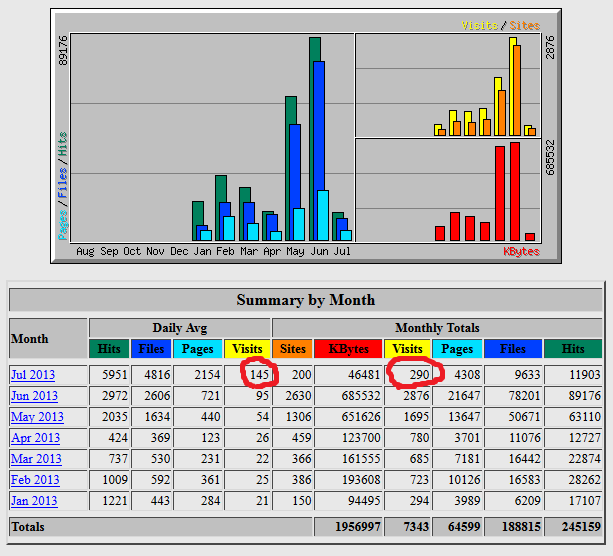Click Jul 2013 daily hits value 5951
Screen dimensions: 613x556
tap(115, 375)
